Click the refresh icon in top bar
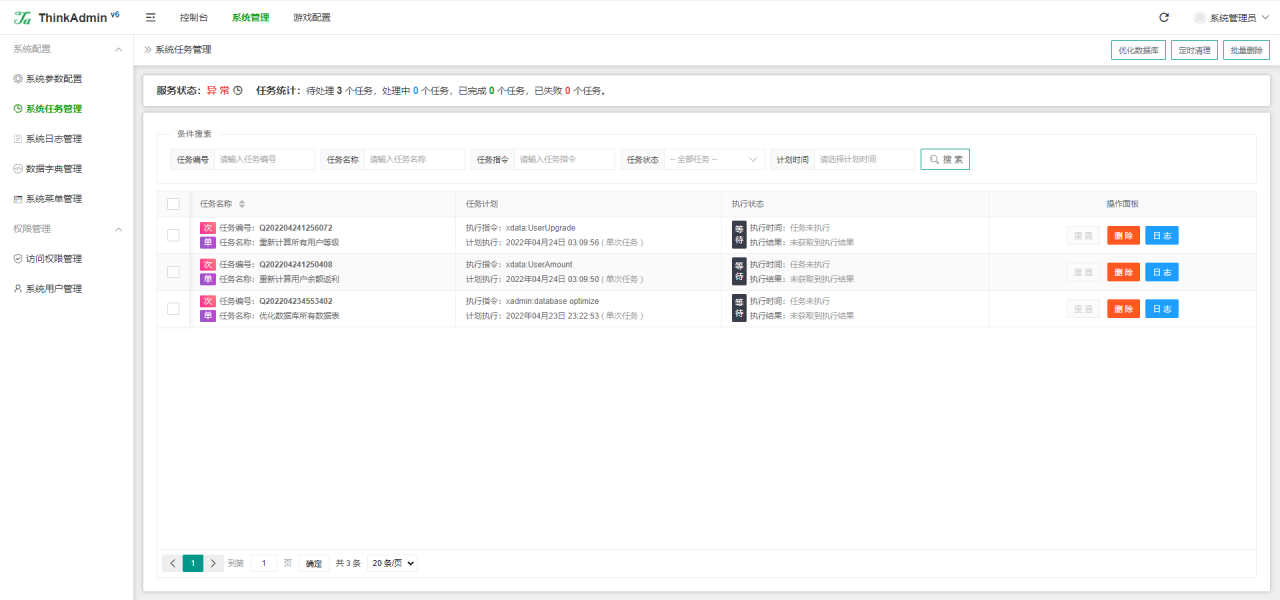Image resolution: width=1280 pixels, height=600 pixels. pos(1164,18)
